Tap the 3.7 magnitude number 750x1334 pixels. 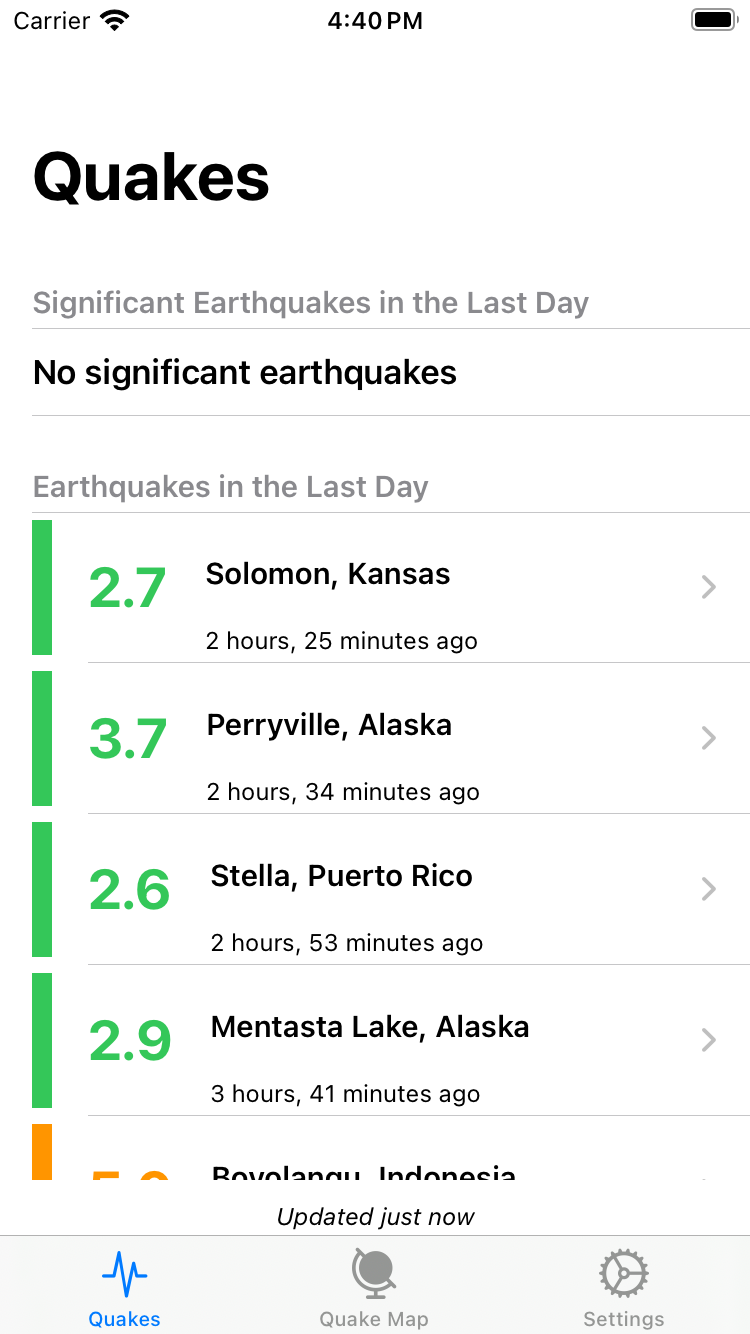coord(127,739)
